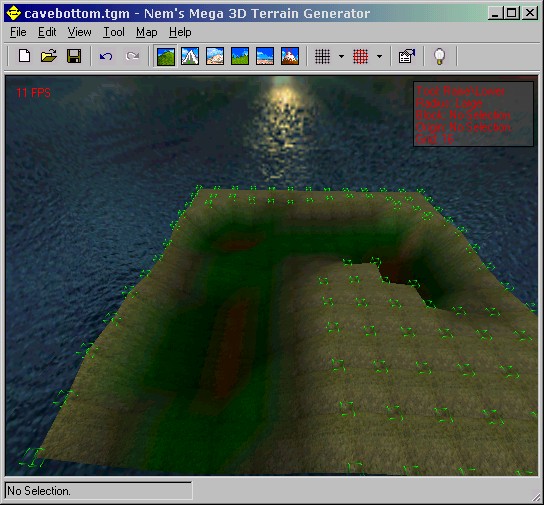Viewport: 544px width, 505px height.
Task: Undo the last terrain edit
Action: [106, 56]
